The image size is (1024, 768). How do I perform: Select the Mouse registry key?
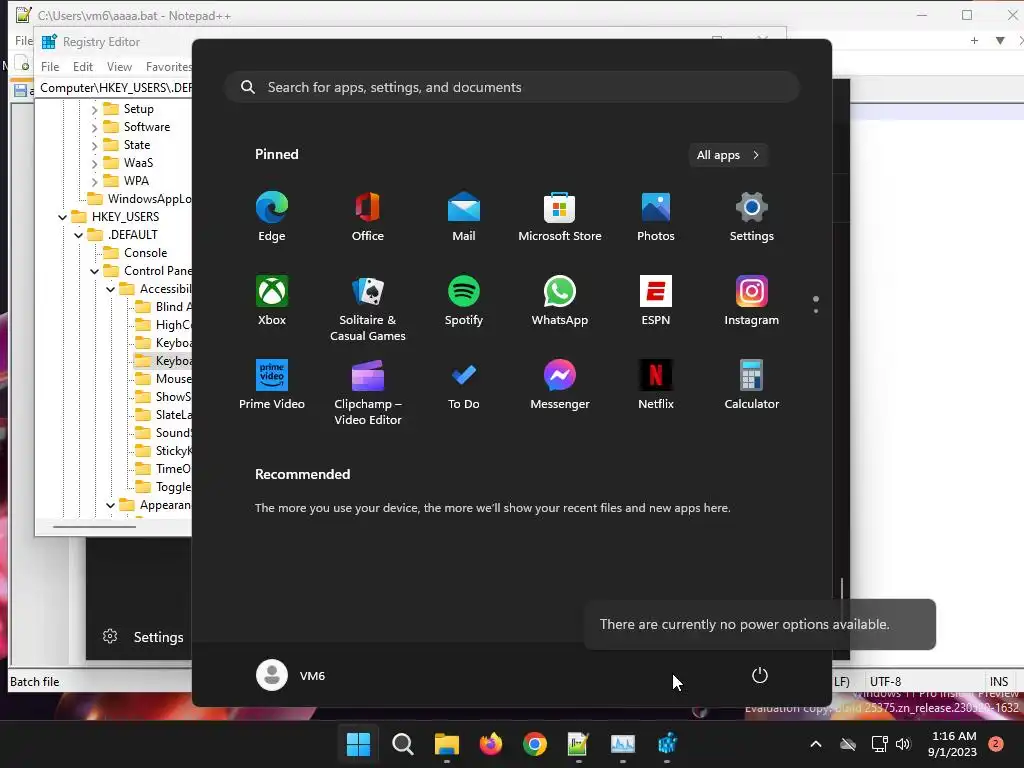pos(173,379)
